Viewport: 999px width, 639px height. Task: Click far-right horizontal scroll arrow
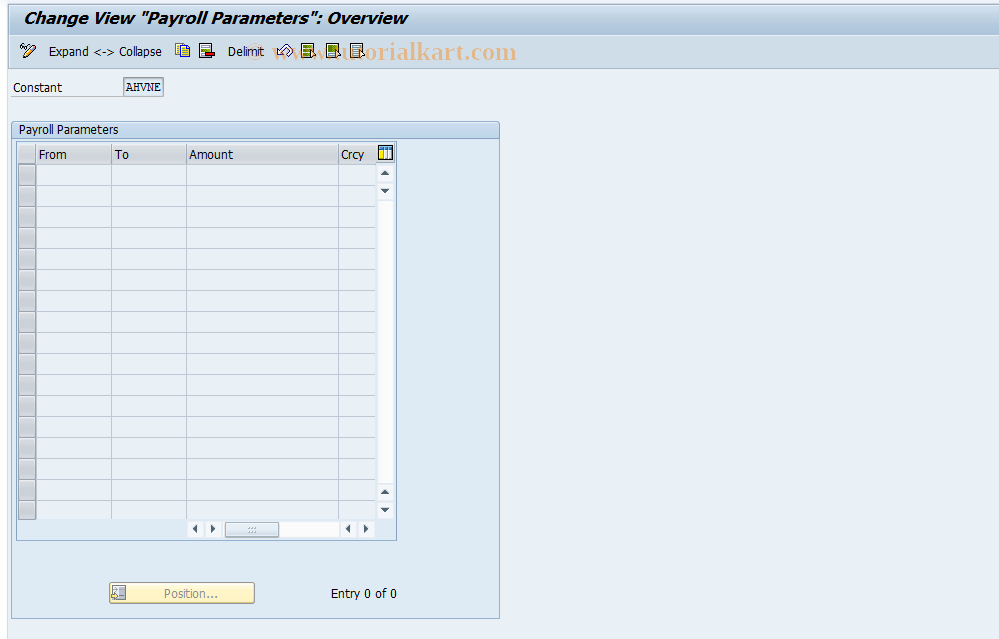366,529
